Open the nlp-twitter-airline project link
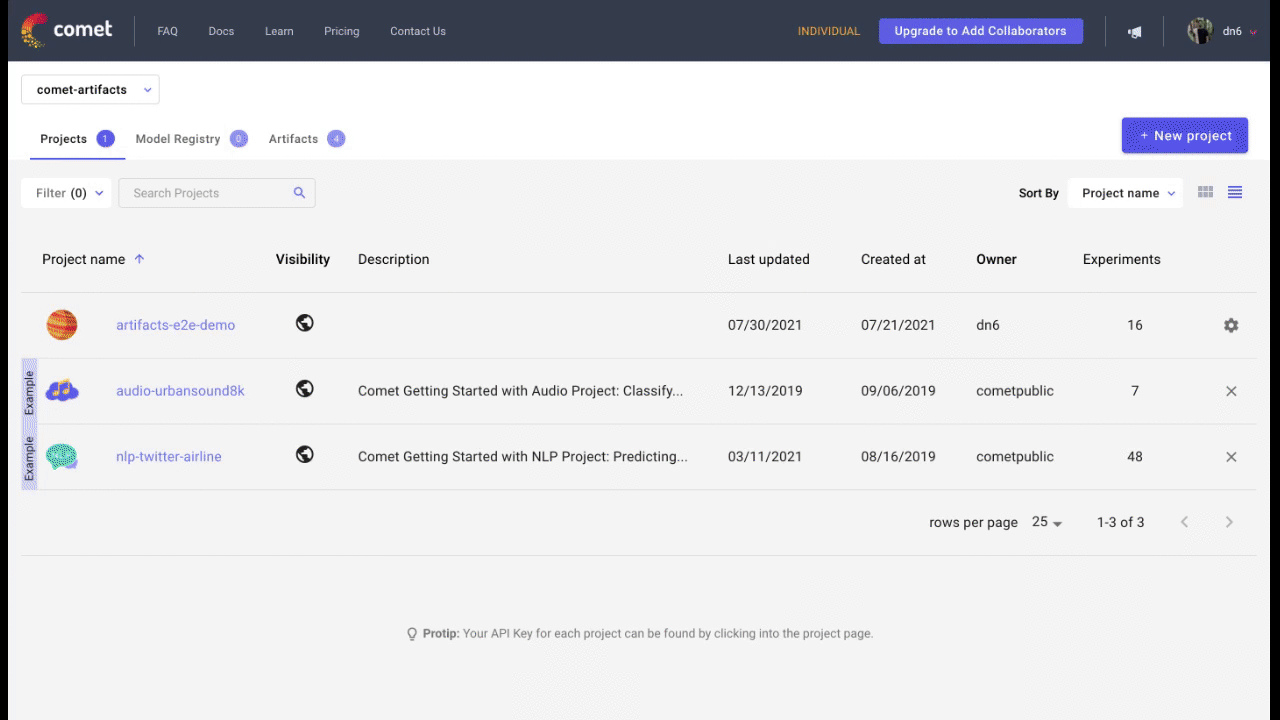This screenshot has width=1280, height=720. (x=169, y=457)
